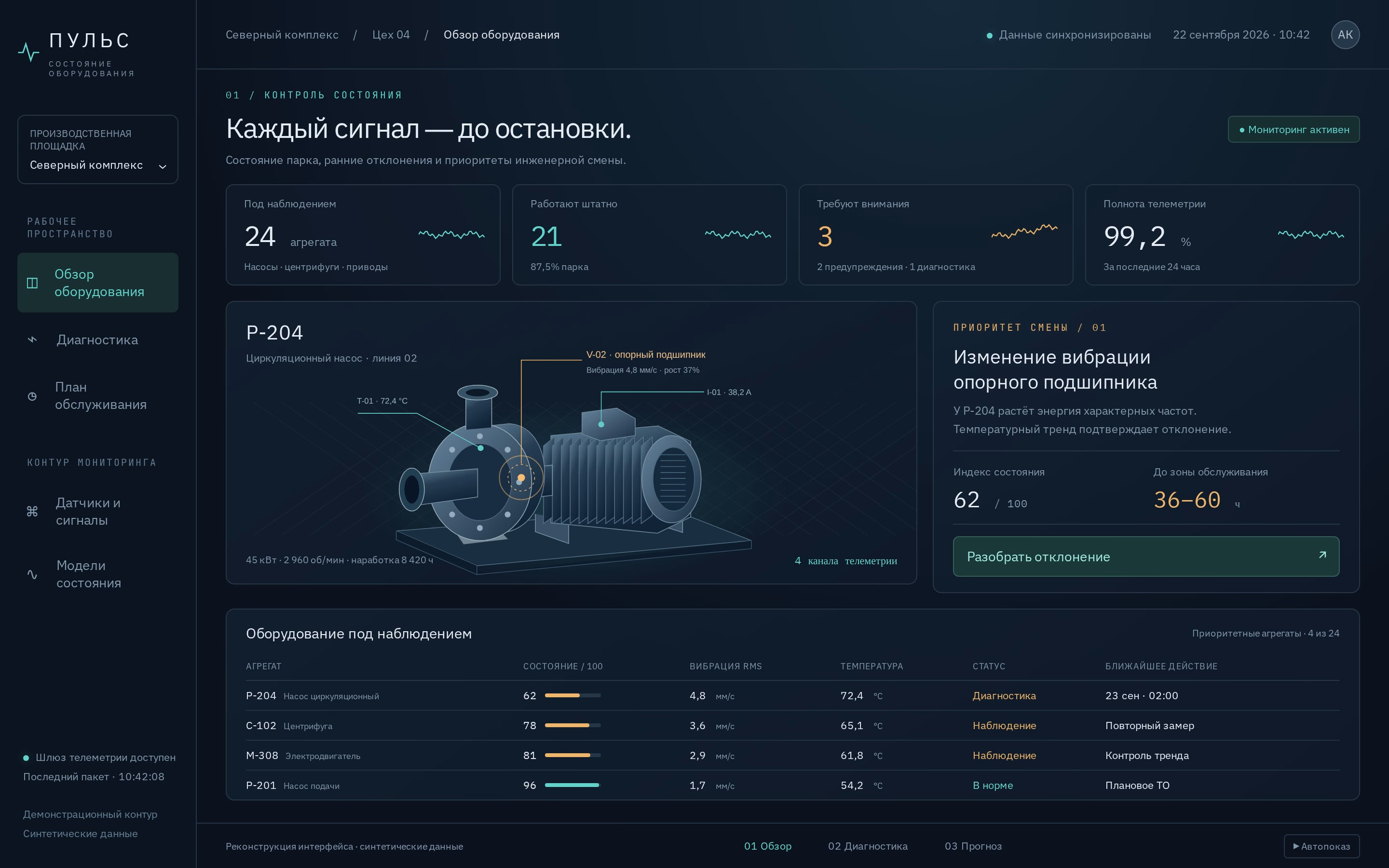
Task: Click the P-204 state progress bar
Action: (572, 695)
